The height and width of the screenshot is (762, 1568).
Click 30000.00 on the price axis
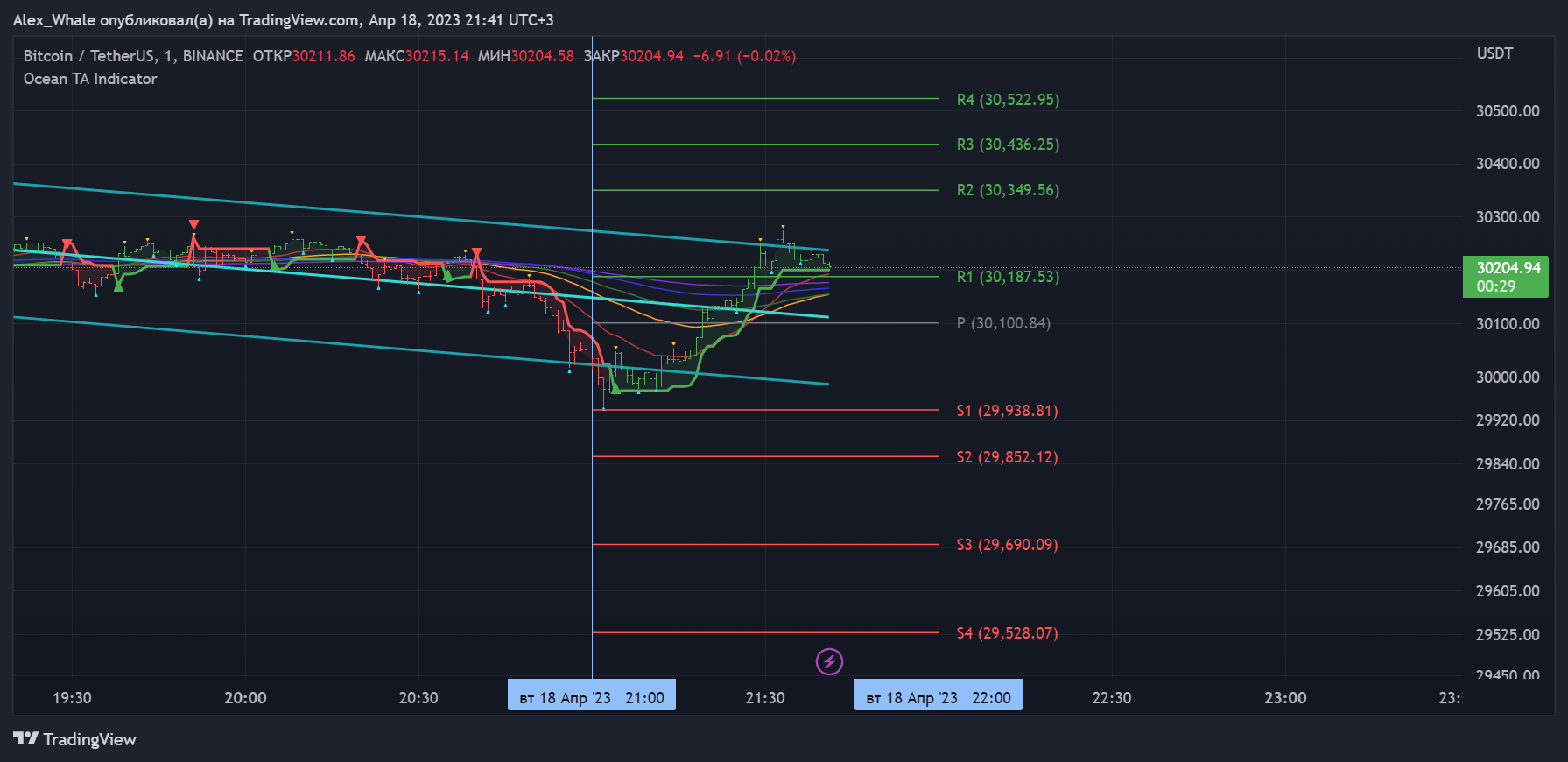point(1508,377)
